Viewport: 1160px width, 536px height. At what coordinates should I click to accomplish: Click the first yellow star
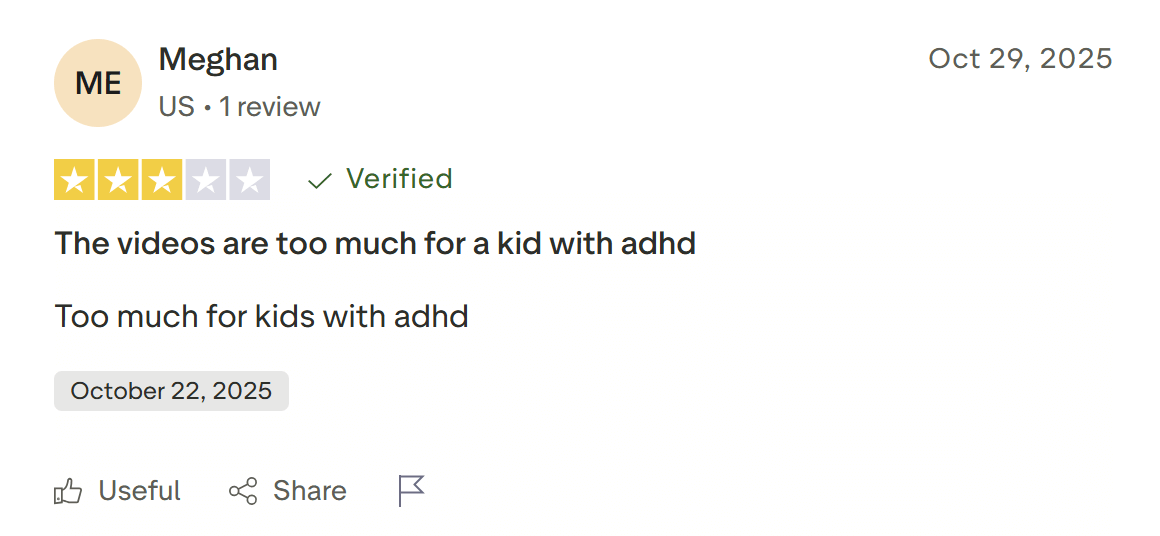click(72, 180)
